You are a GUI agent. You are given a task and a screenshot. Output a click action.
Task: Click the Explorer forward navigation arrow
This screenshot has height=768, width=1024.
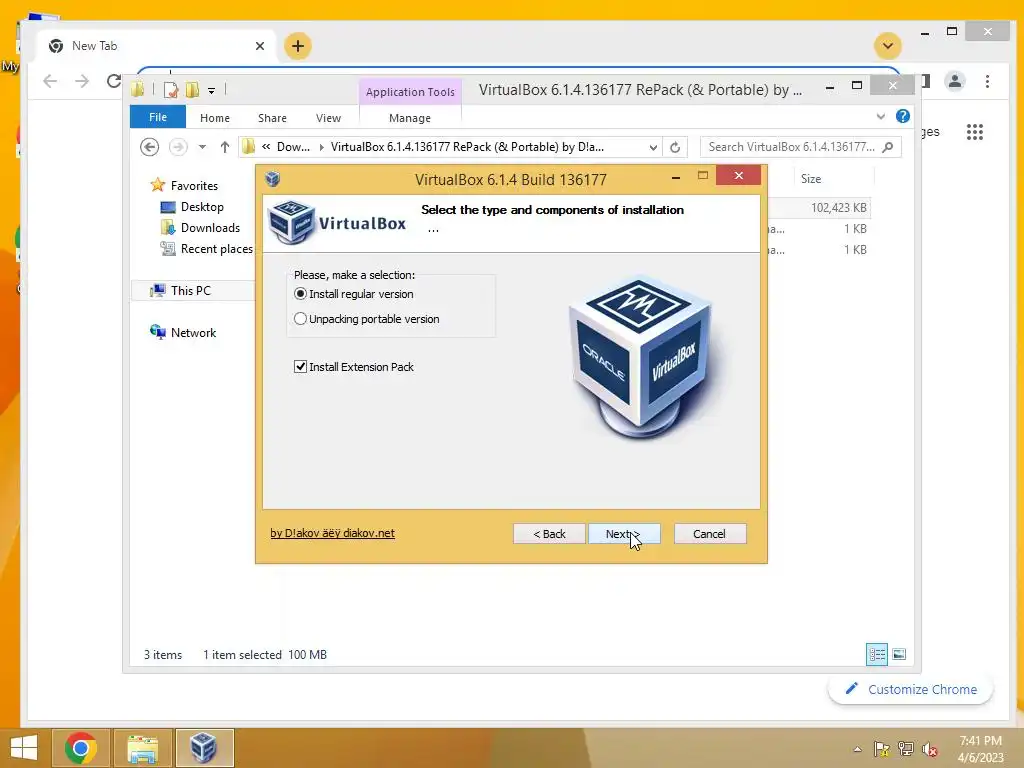[178, 147]
